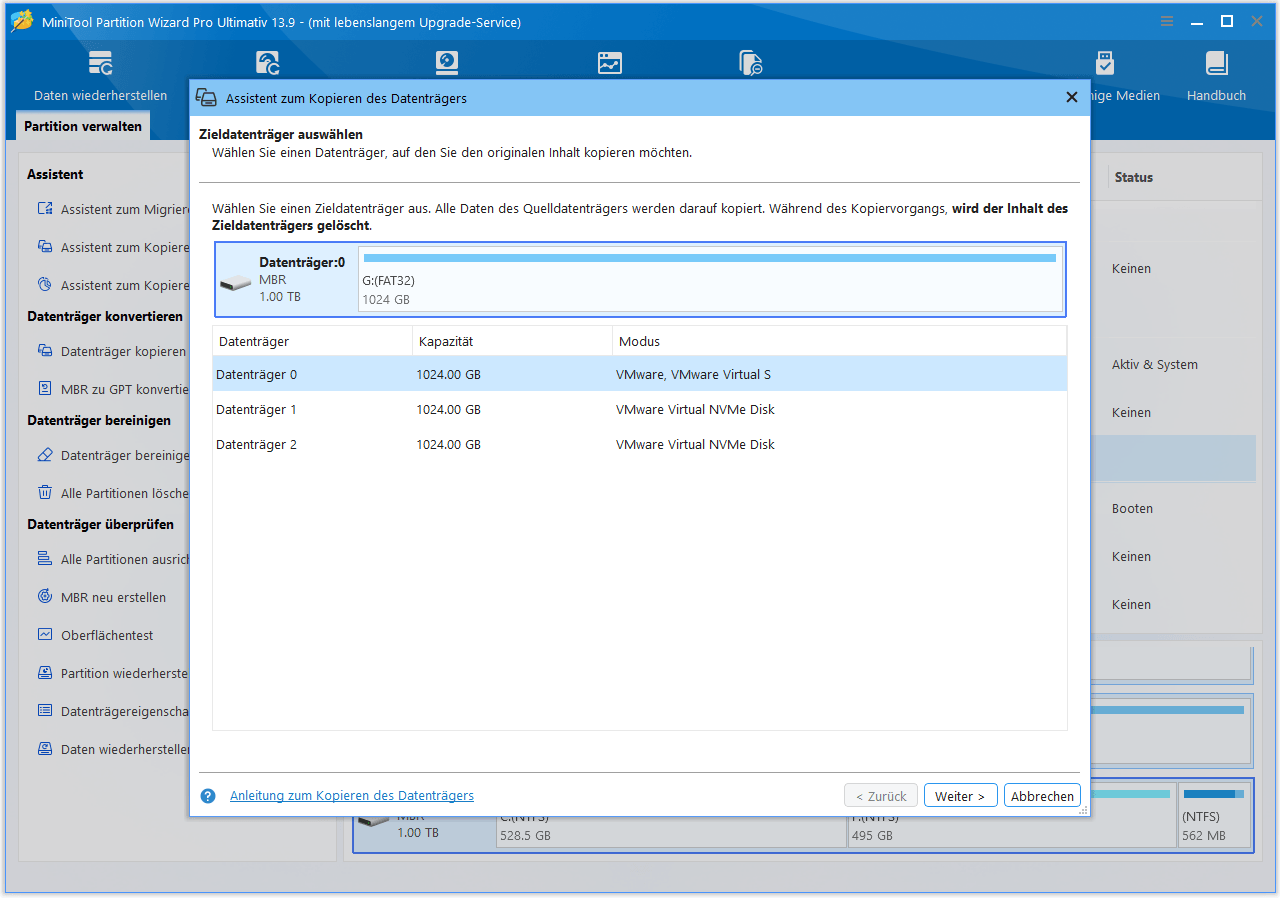Image resolution: width=1280 pixels, height=898 pixels.
Task: Click the Partition wiederherstellen sidebar icon
Action: tap(44, 673)
